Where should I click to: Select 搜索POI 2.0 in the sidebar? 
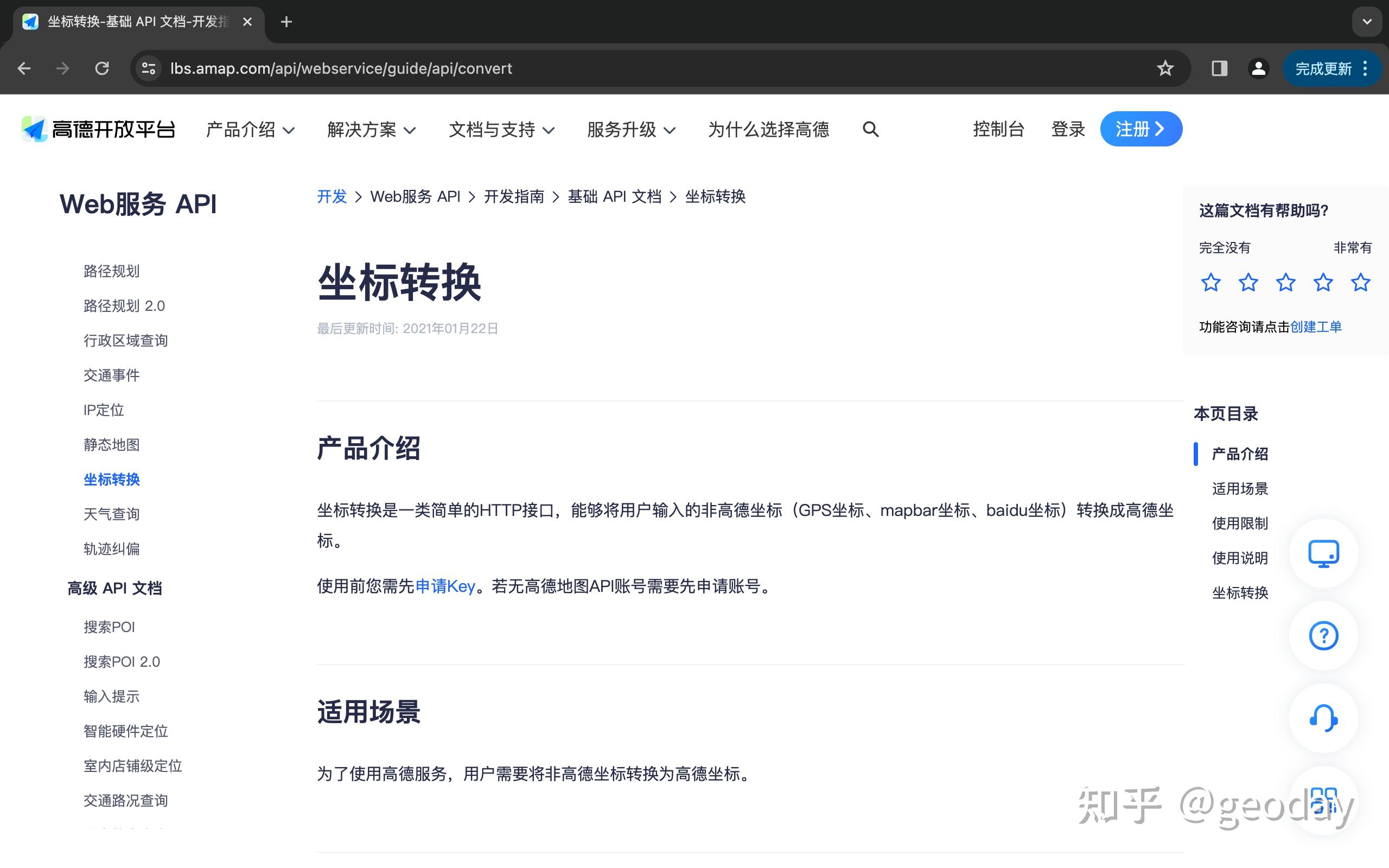pyautogui.click(x=122, y=662)
